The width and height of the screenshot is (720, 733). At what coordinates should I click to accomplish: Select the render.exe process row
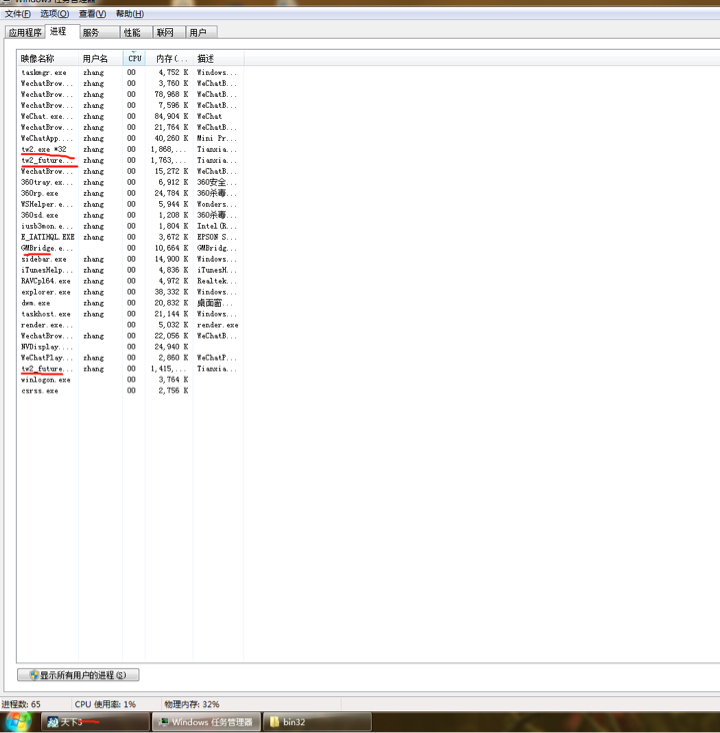coord(130,325)
